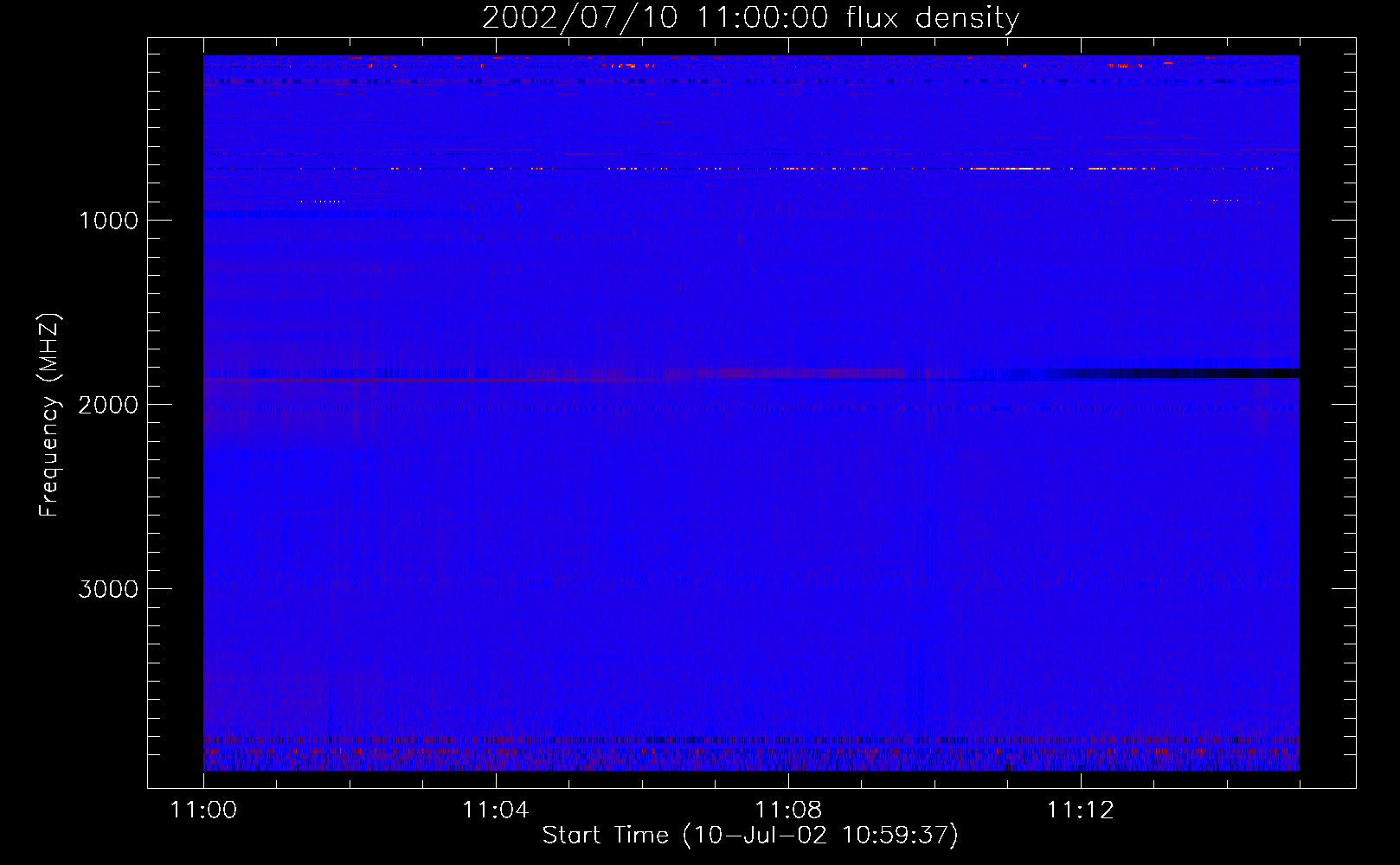Image resolution: width=1400 pixels, height=865 pixels.
Task: Click the plot title '2002/07/10 11:00:00 flux density'
Action: pyautogui.click(x=750, y=18)
